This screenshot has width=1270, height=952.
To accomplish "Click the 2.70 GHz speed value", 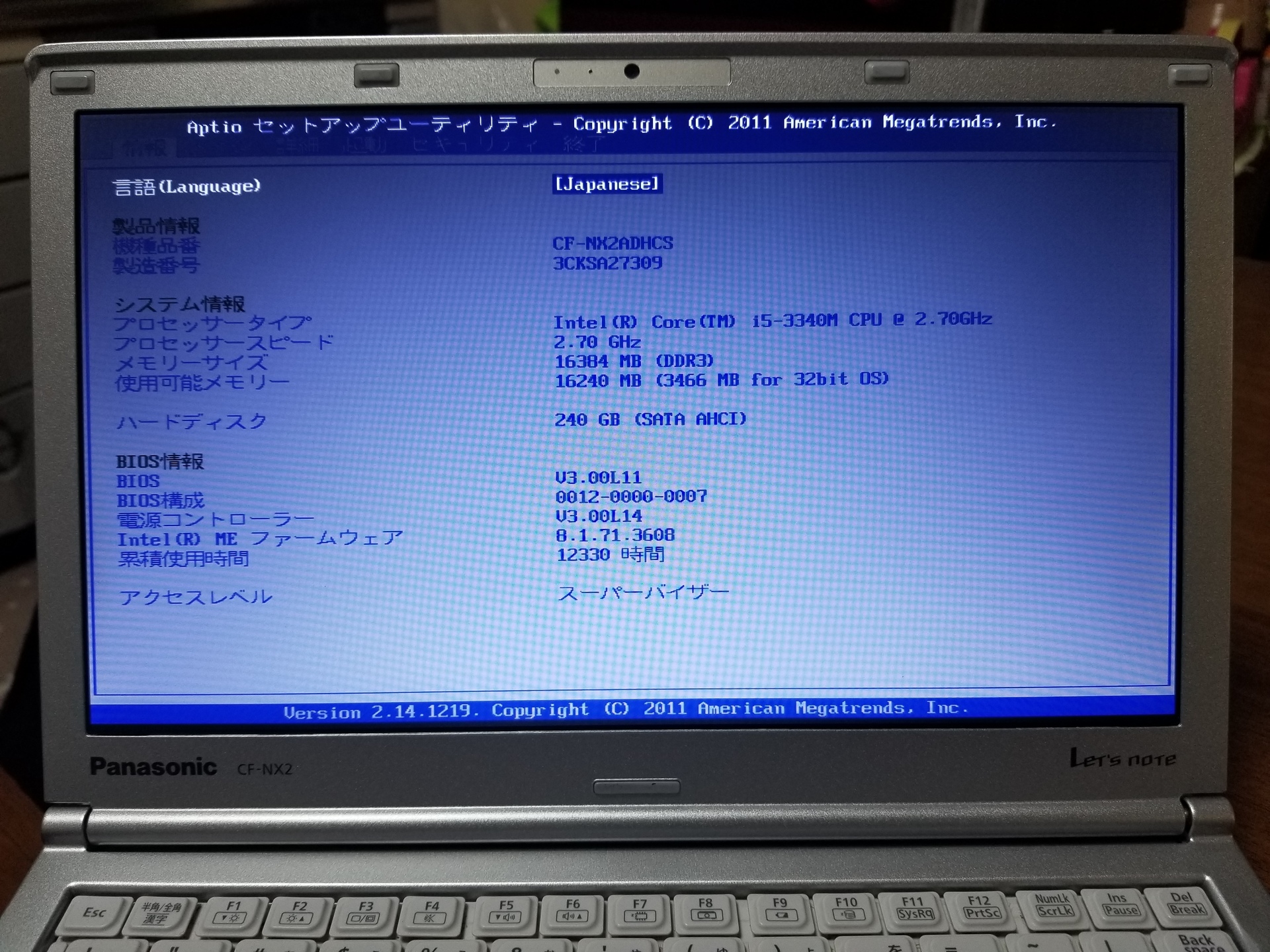I will (x=597, y=342).
